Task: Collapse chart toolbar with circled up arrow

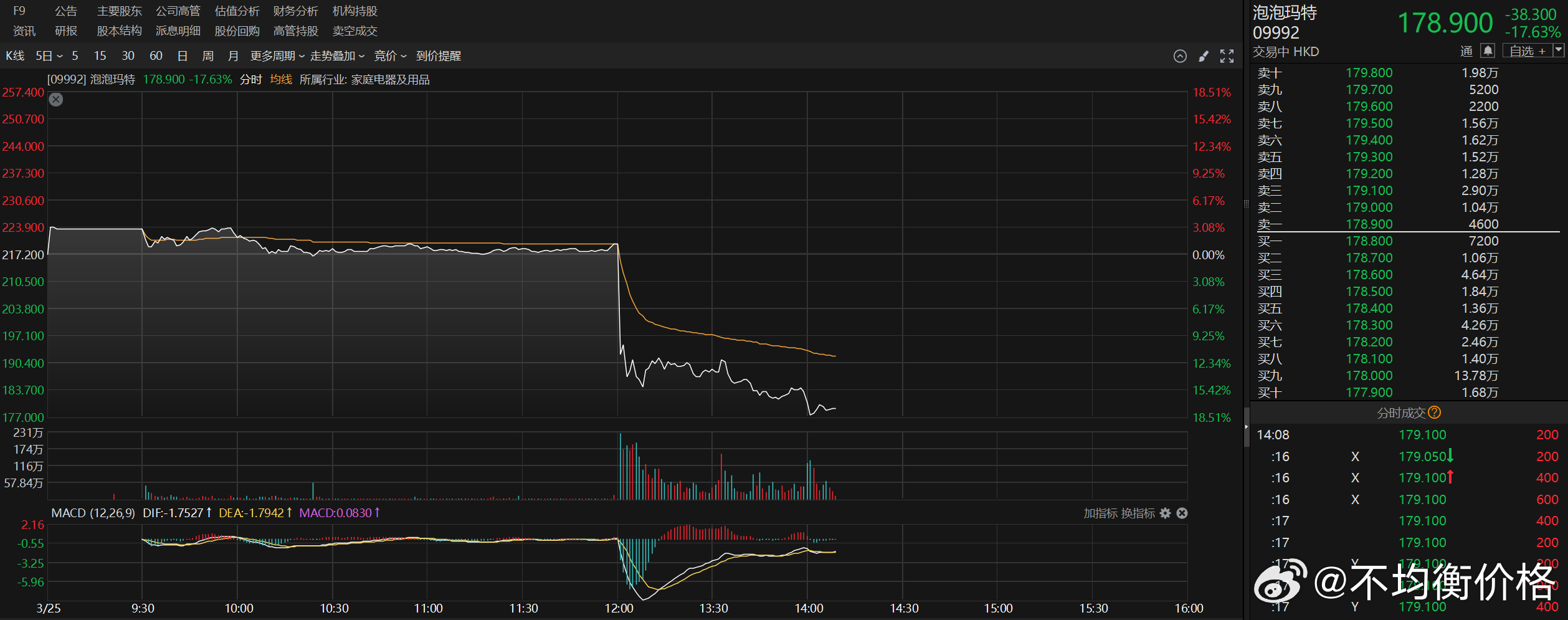Action: tap(1180, 56)
